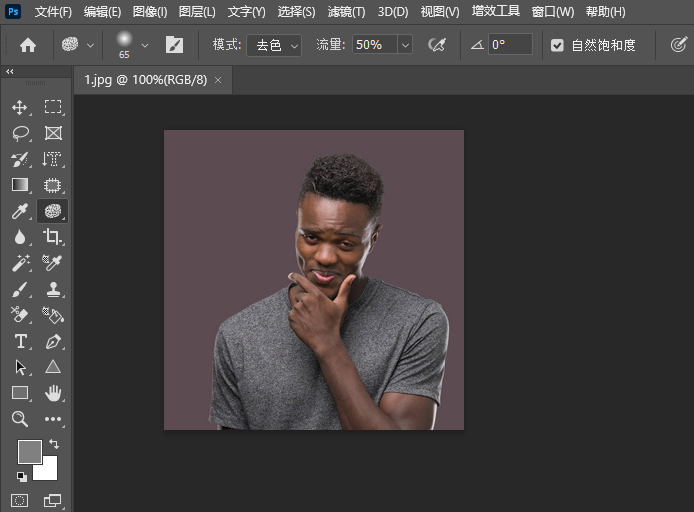Screen dimensions: 694x512
Task: Click the foreground color swatch
Action: pos(29,451)
